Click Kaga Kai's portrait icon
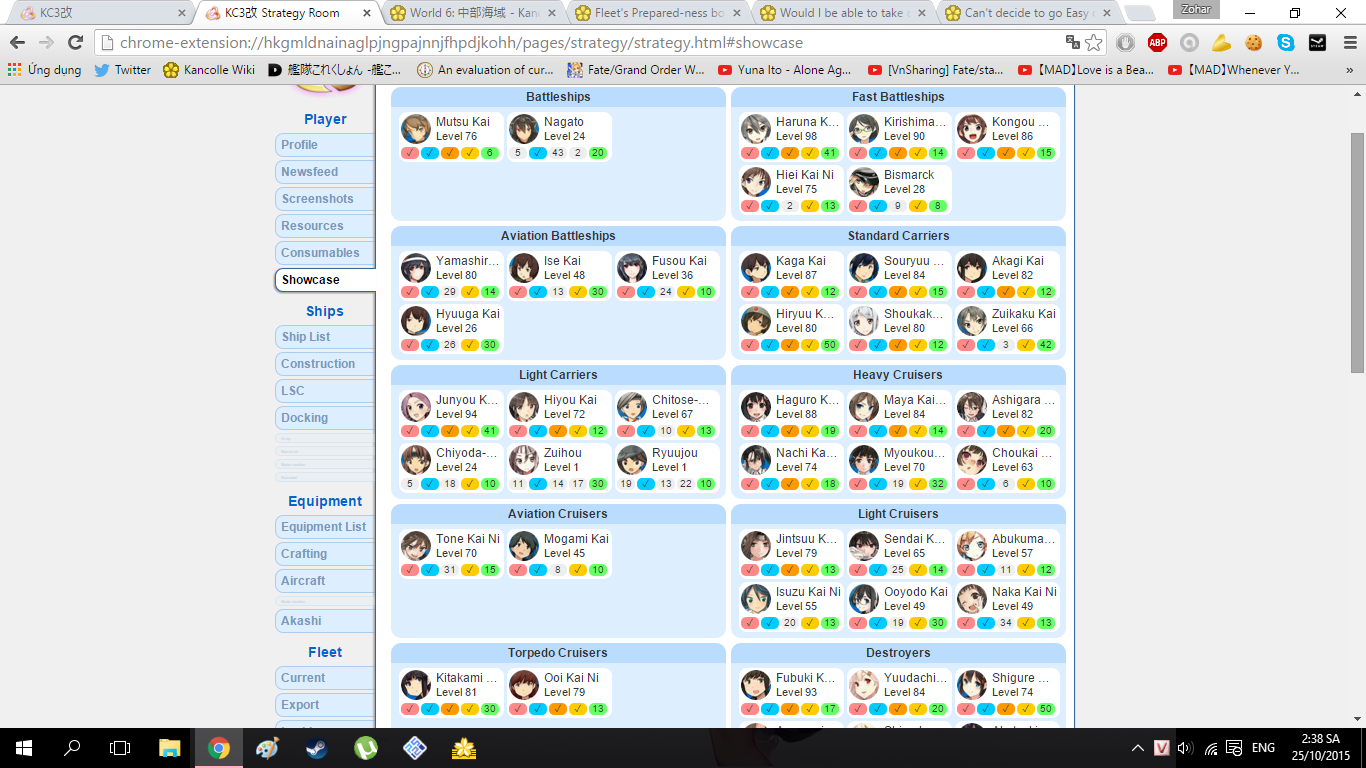The width and height of the screenshot is (1366, 768). pyautogui.click(x=756, y=268)
